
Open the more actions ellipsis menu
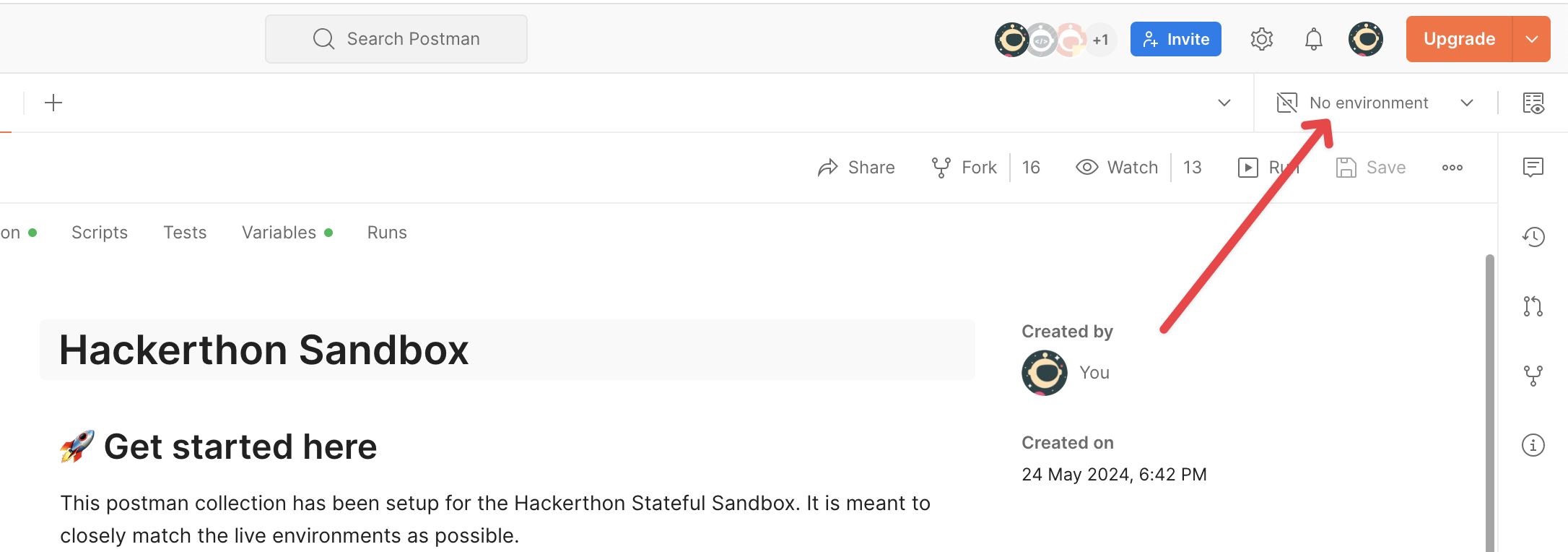coord(1452,168)
